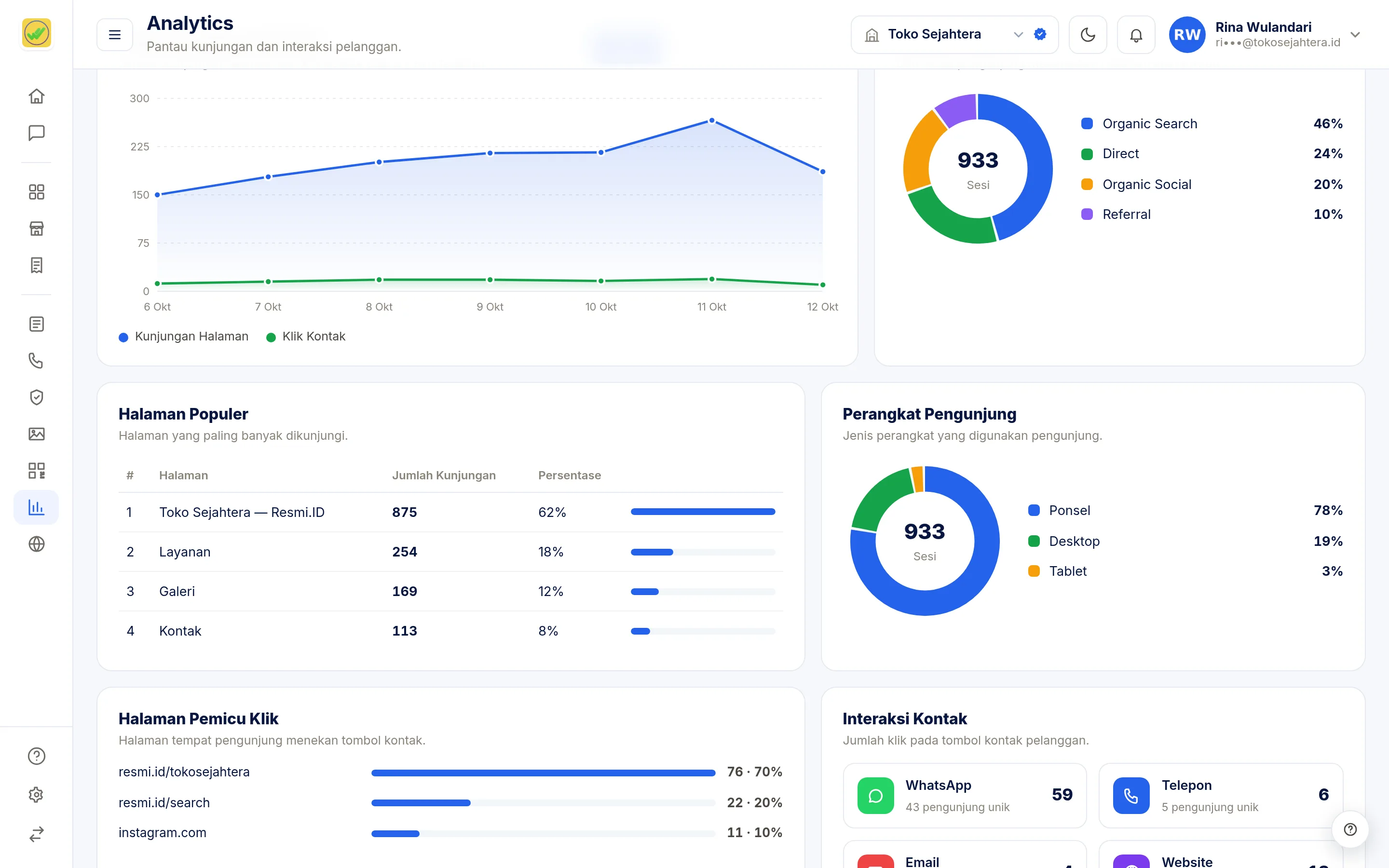
Task: Toggle Klik Kontak series in chart legend
Action: (x=306, y=337)
